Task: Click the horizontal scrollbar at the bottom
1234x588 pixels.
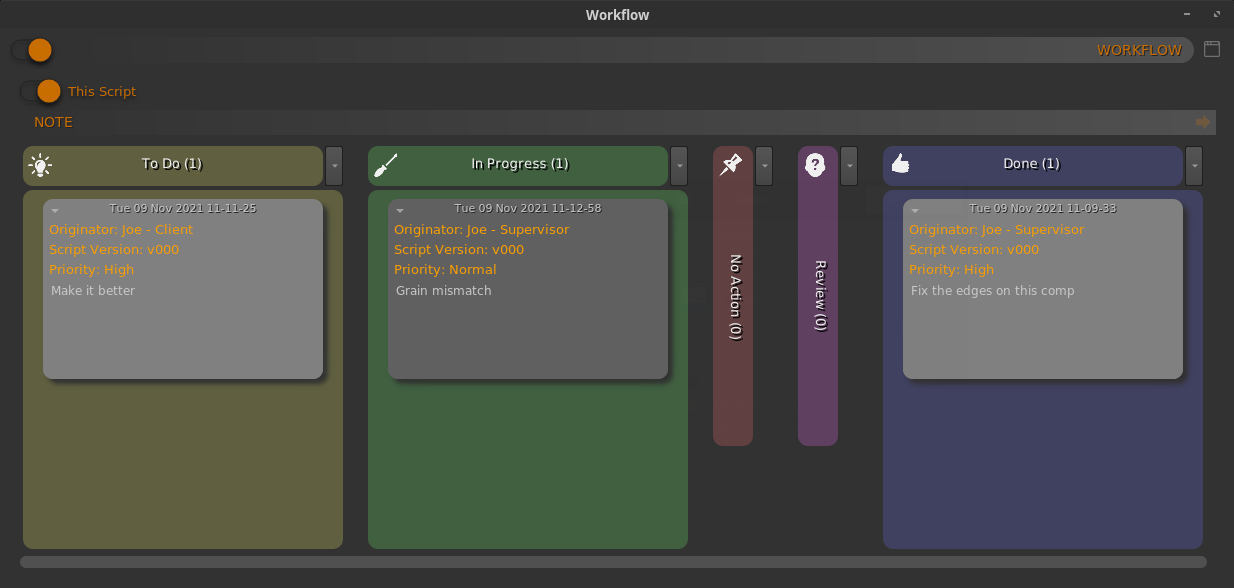Action: click(612, 562)
